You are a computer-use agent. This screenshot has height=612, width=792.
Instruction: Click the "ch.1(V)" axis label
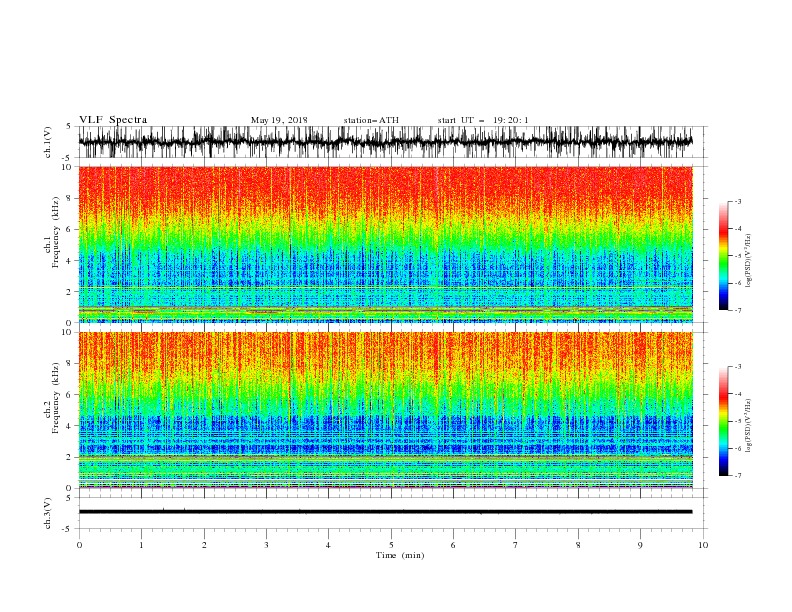[x=48, y=142]
